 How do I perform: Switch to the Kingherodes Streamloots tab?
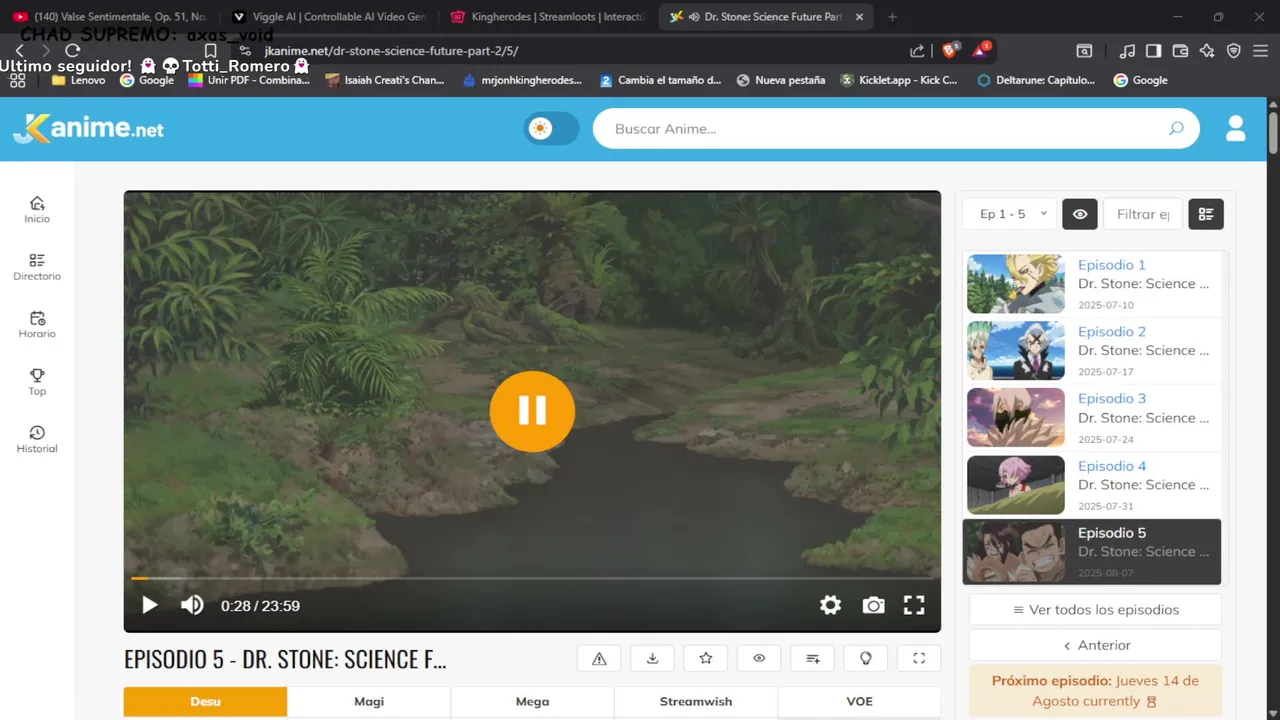[x=547, y=17]
